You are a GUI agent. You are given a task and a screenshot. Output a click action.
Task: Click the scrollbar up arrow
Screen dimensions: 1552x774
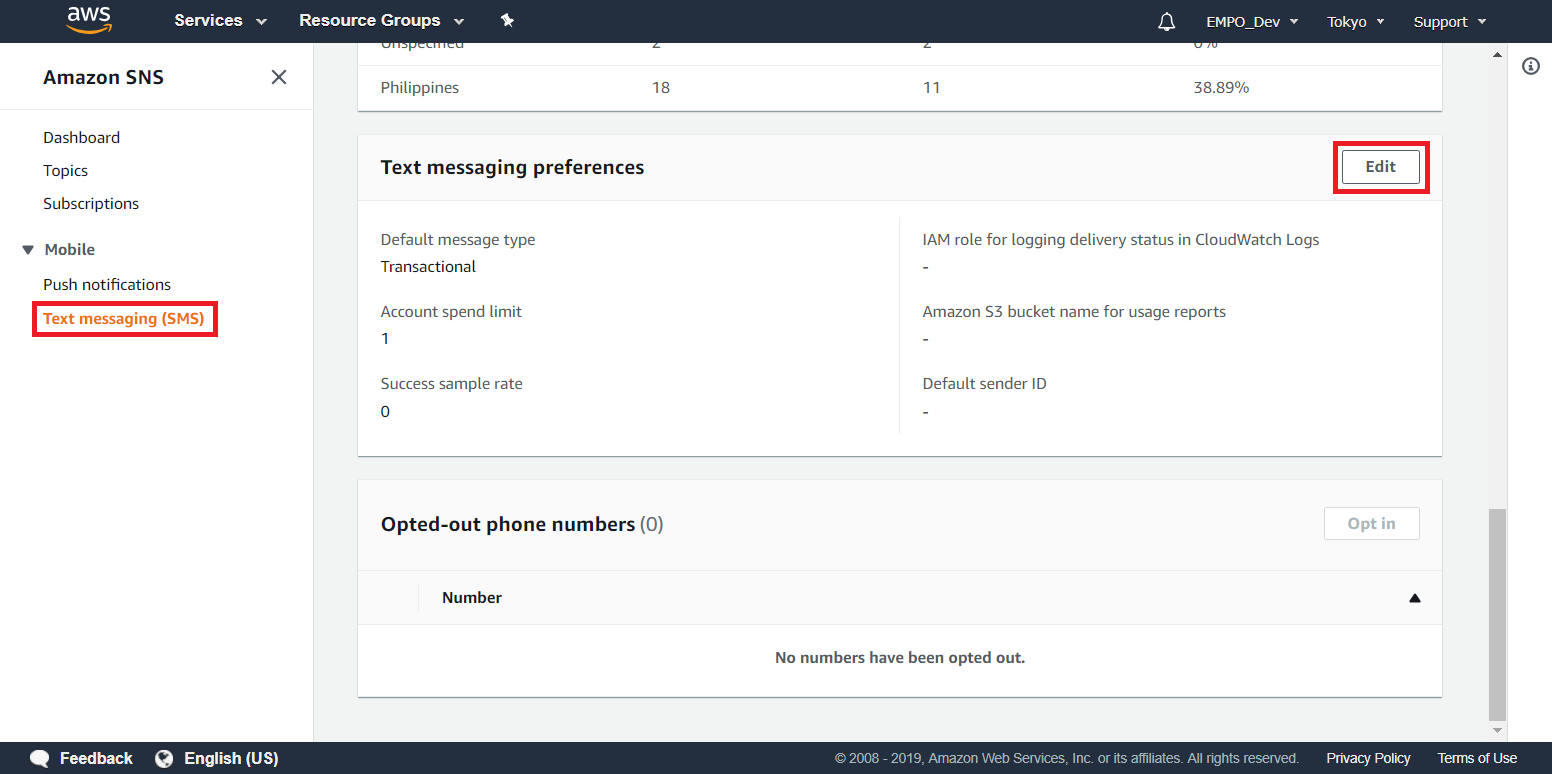pos(1497,54)
